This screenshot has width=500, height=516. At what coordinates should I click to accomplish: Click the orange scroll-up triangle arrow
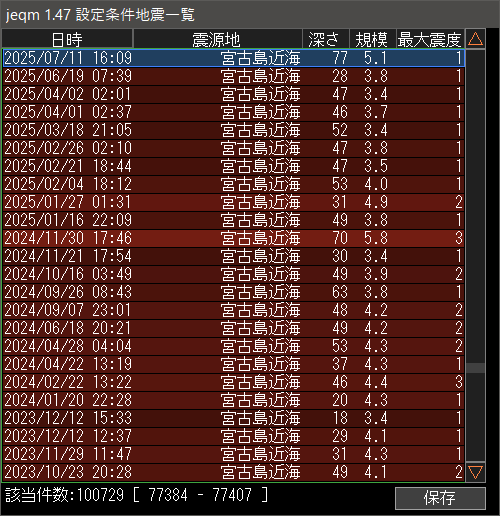[475, 39]
